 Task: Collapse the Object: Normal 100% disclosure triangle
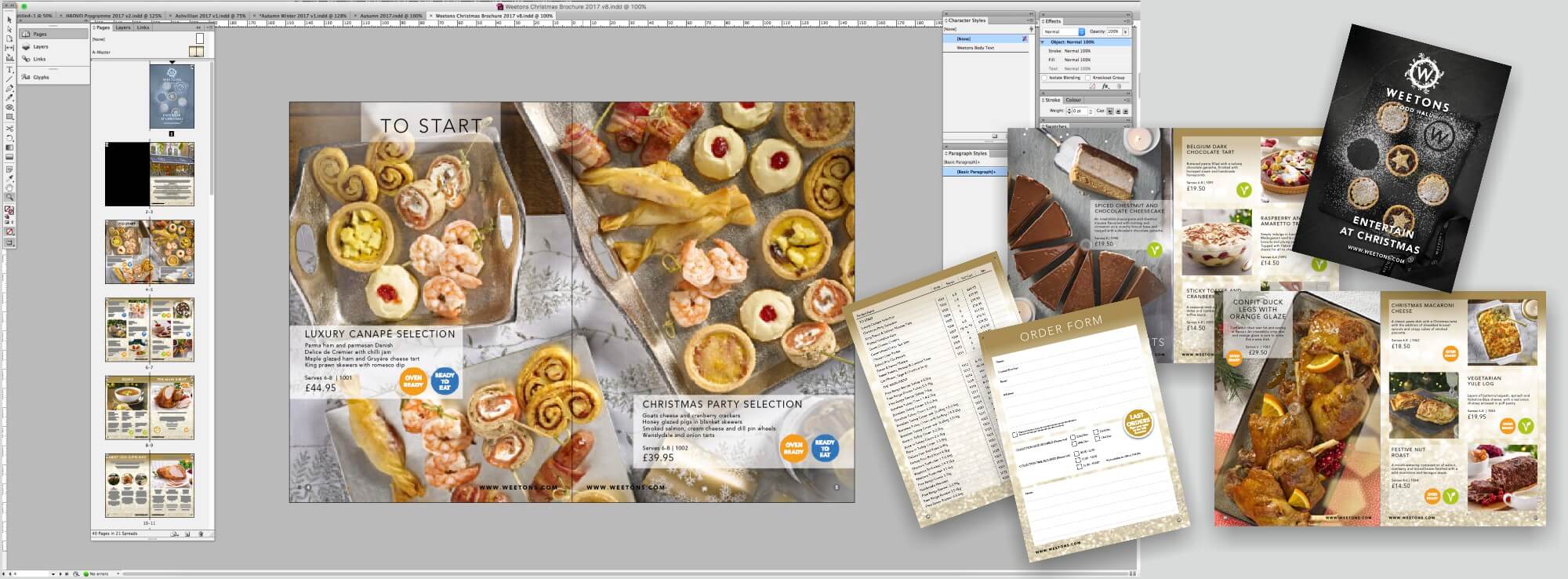tap(1042, 42)
